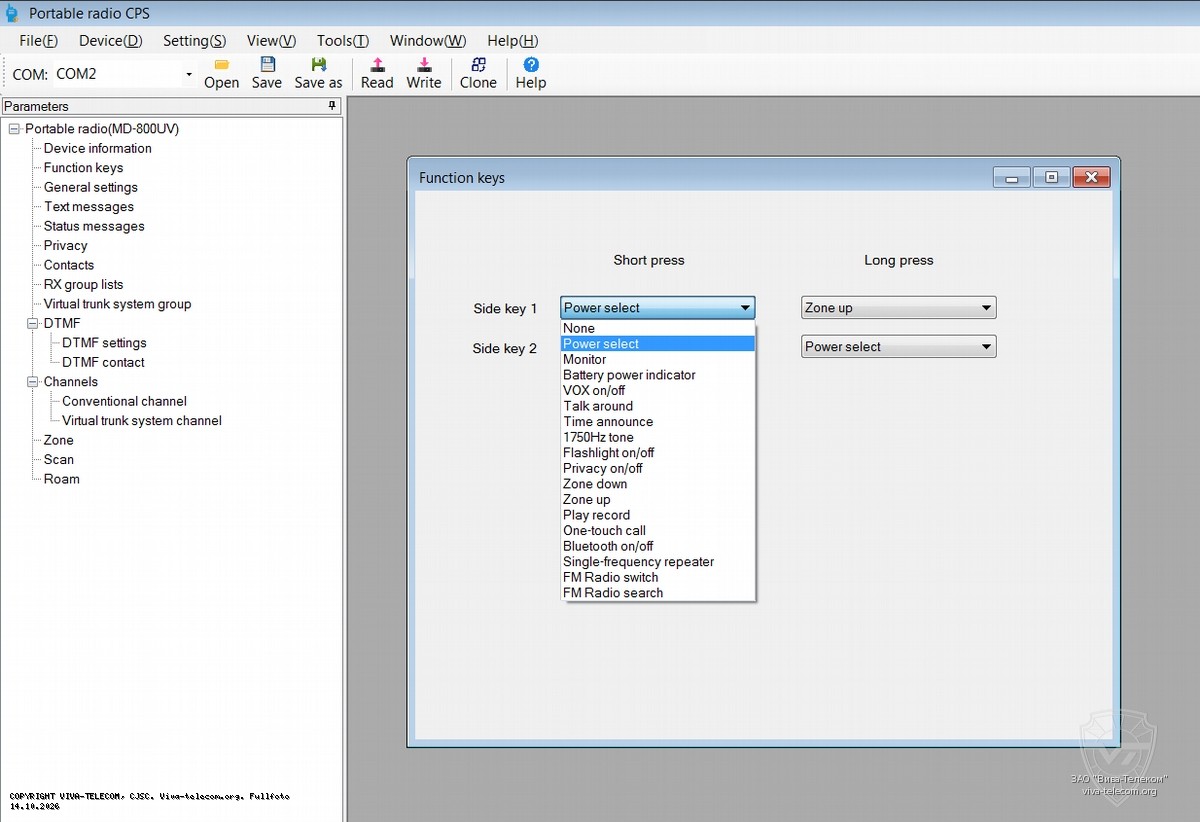The width and height of the screenshot is (1200, 822).
Task: Open Conventional channel tree item
Action: (x=125, y=401)
